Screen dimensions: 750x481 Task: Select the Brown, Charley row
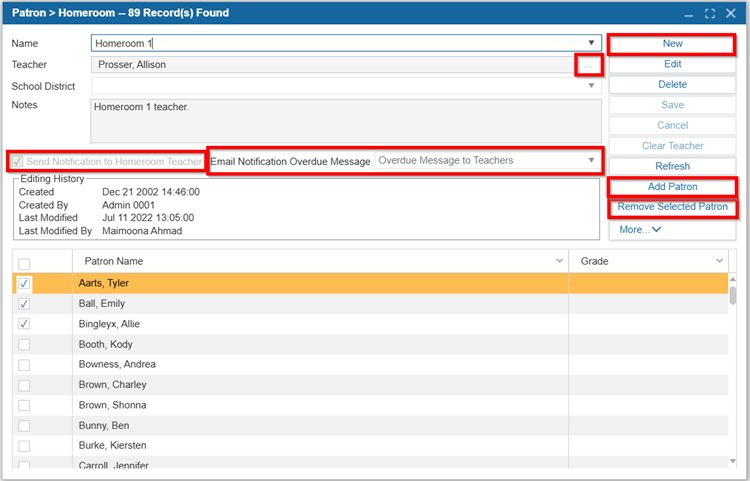click(370, 385)
